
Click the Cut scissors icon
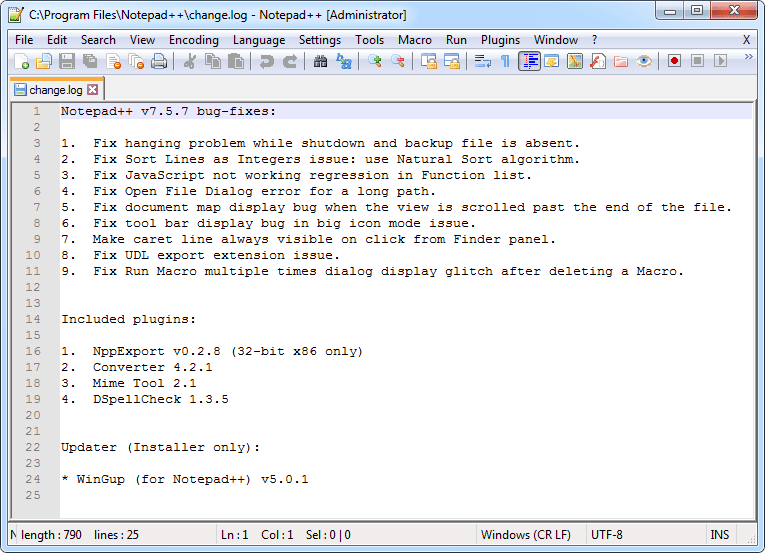(x=190, y=61)
